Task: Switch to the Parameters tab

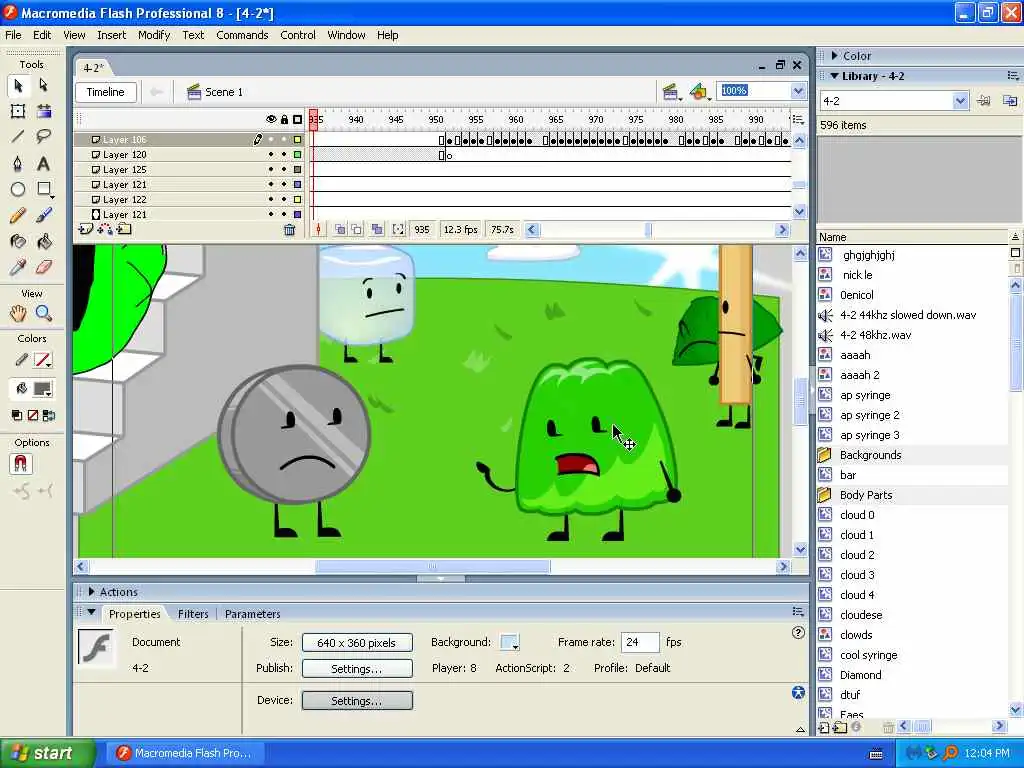Action: [x=253, y=614]
